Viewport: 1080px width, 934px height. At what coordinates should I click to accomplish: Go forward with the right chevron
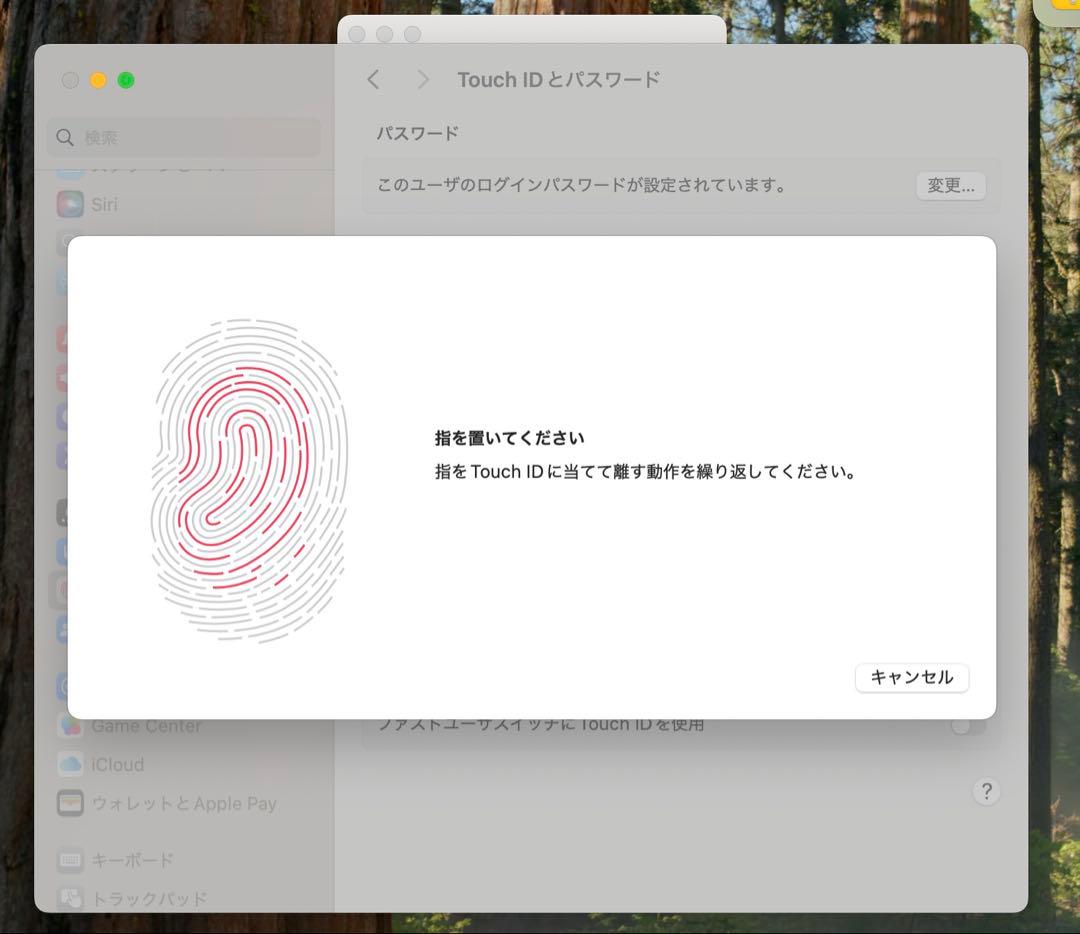tap(423, 80)
